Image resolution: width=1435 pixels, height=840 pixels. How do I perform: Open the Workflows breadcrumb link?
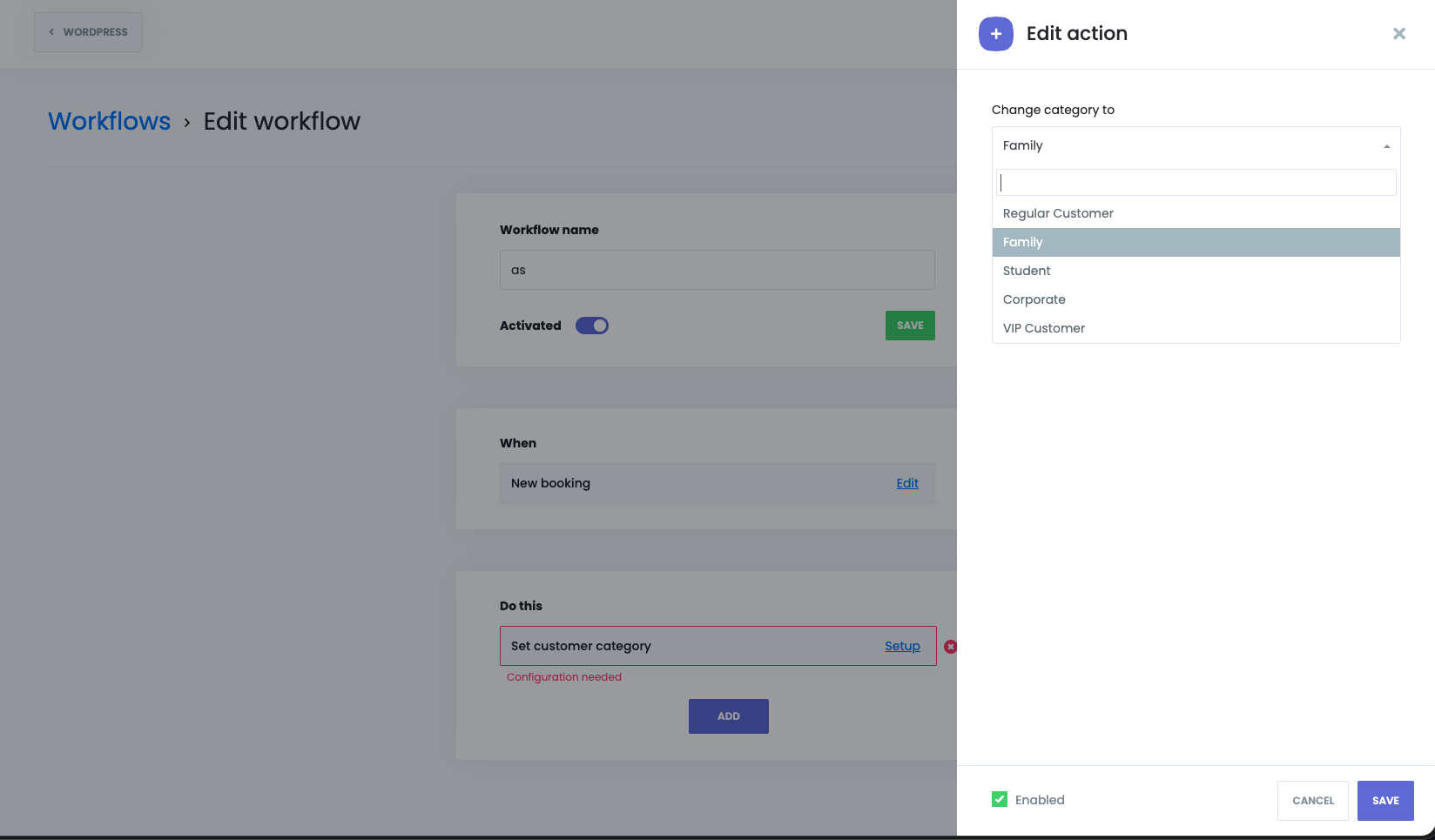point(110,121)
